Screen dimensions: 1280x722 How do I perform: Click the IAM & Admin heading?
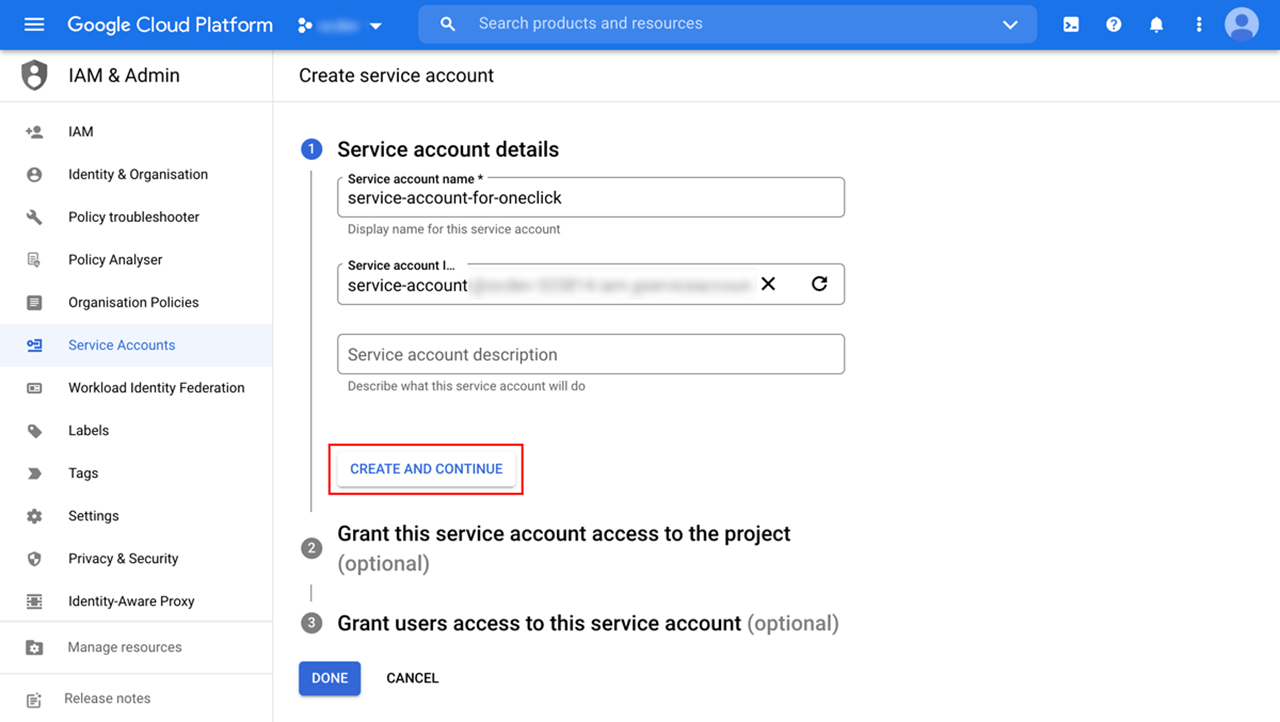[124, 75]
